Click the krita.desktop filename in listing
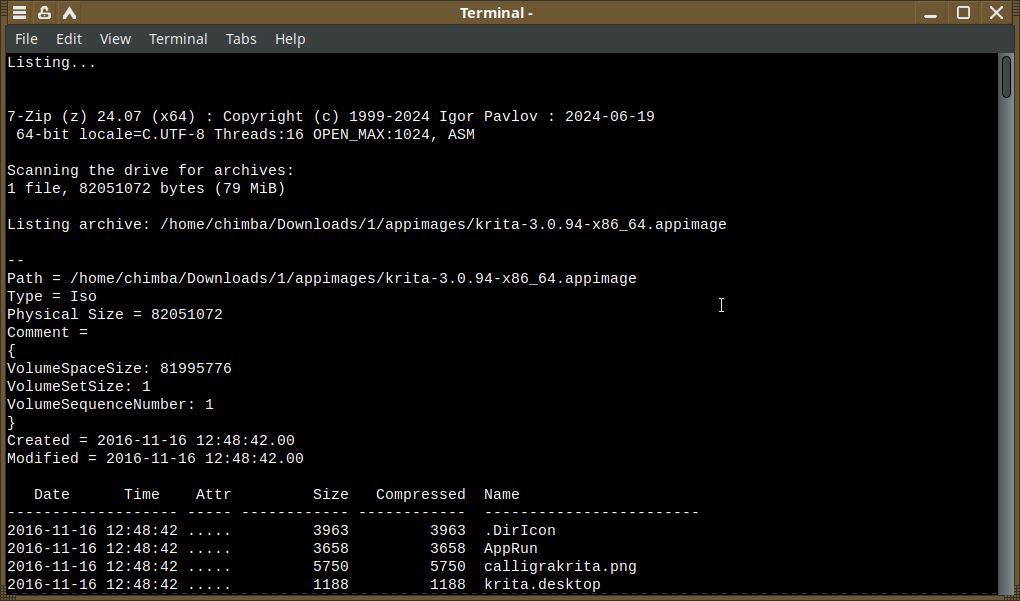Screen dimensions: 1020x601 (x=542, y=585)
